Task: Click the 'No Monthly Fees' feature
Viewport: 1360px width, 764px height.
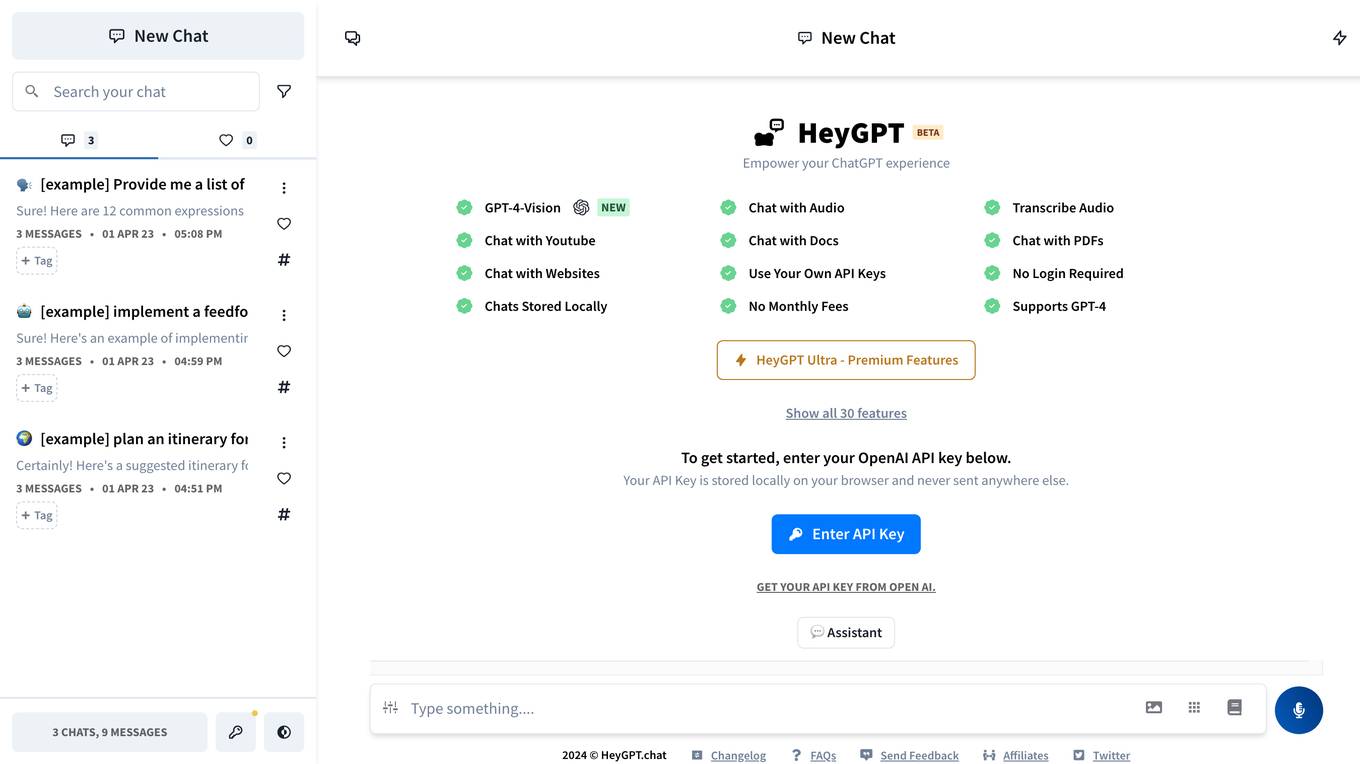Action: point(798,307)
